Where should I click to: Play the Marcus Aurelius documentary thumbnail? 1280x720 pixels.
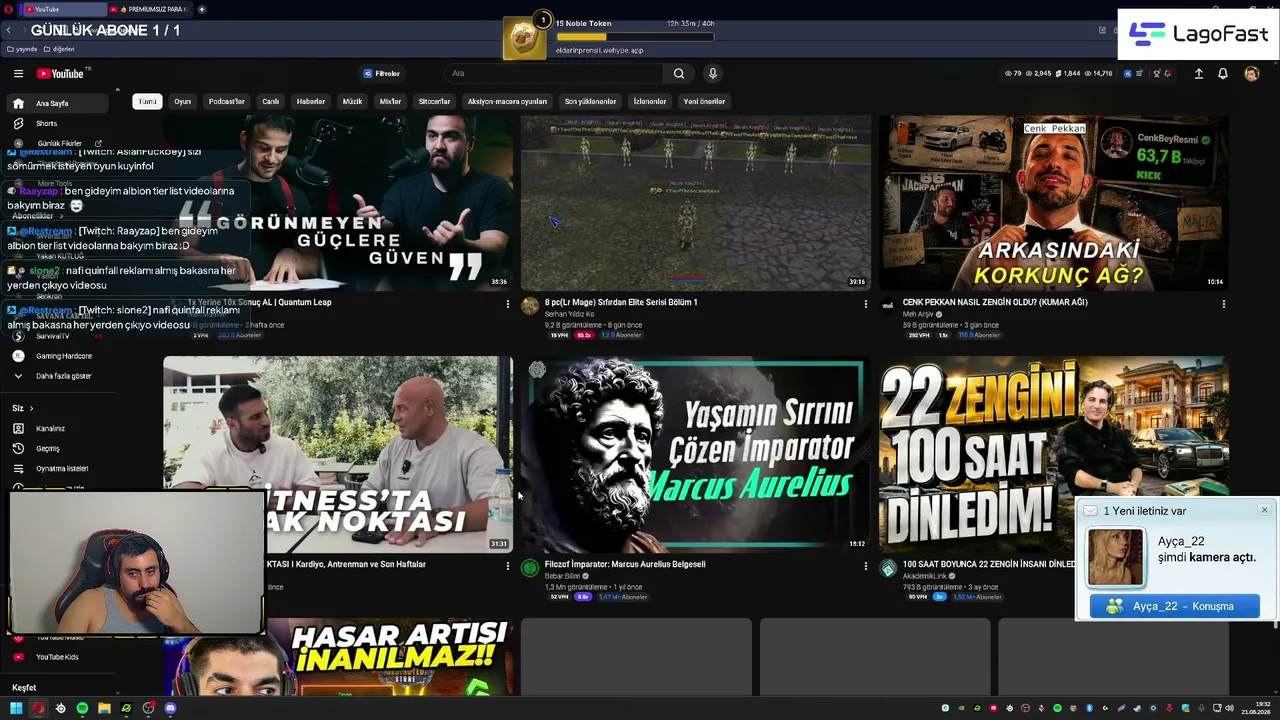(x=696, y=454)
